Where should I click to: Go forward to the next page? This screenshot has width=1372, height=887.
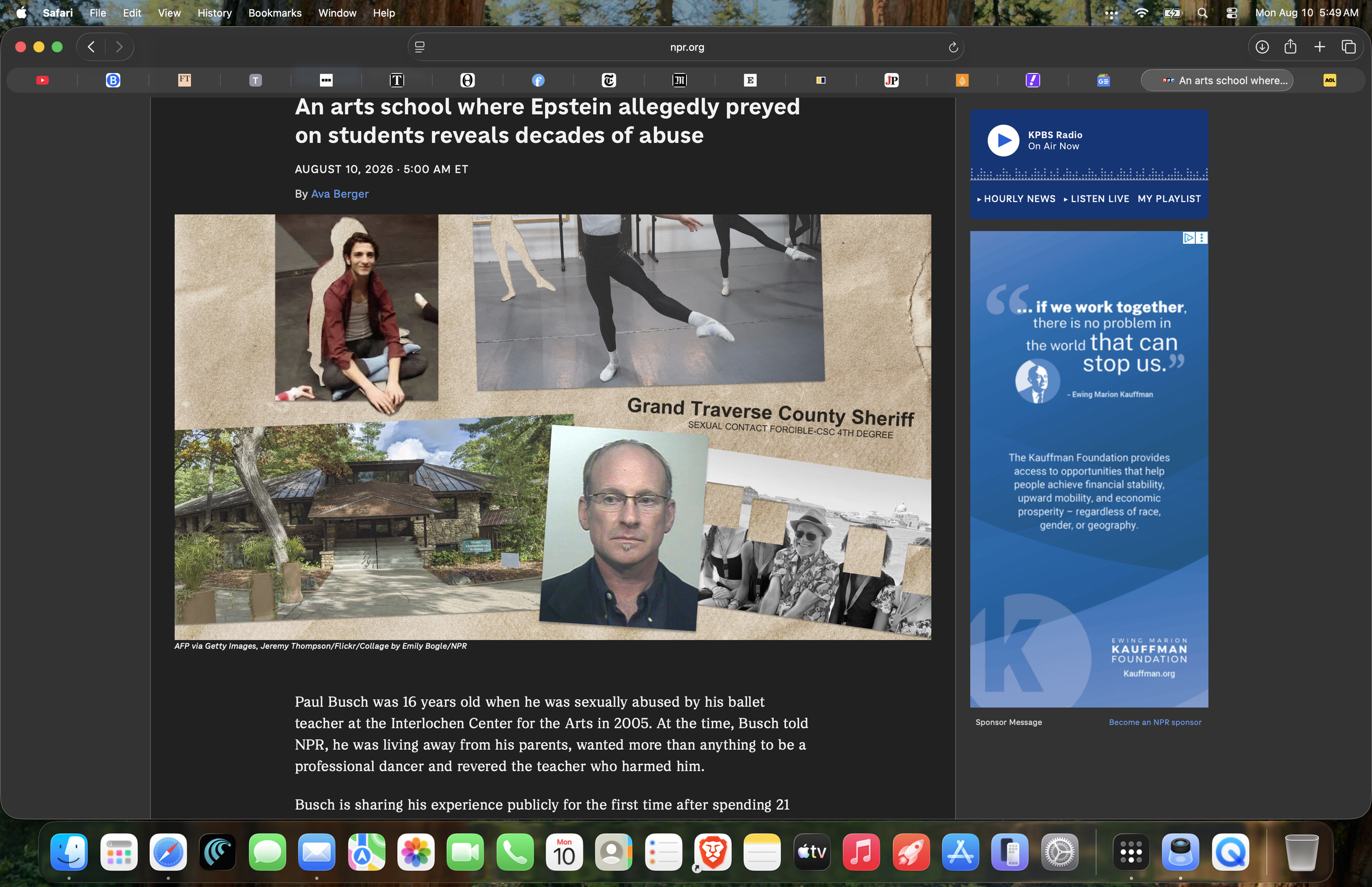point(119,47)
